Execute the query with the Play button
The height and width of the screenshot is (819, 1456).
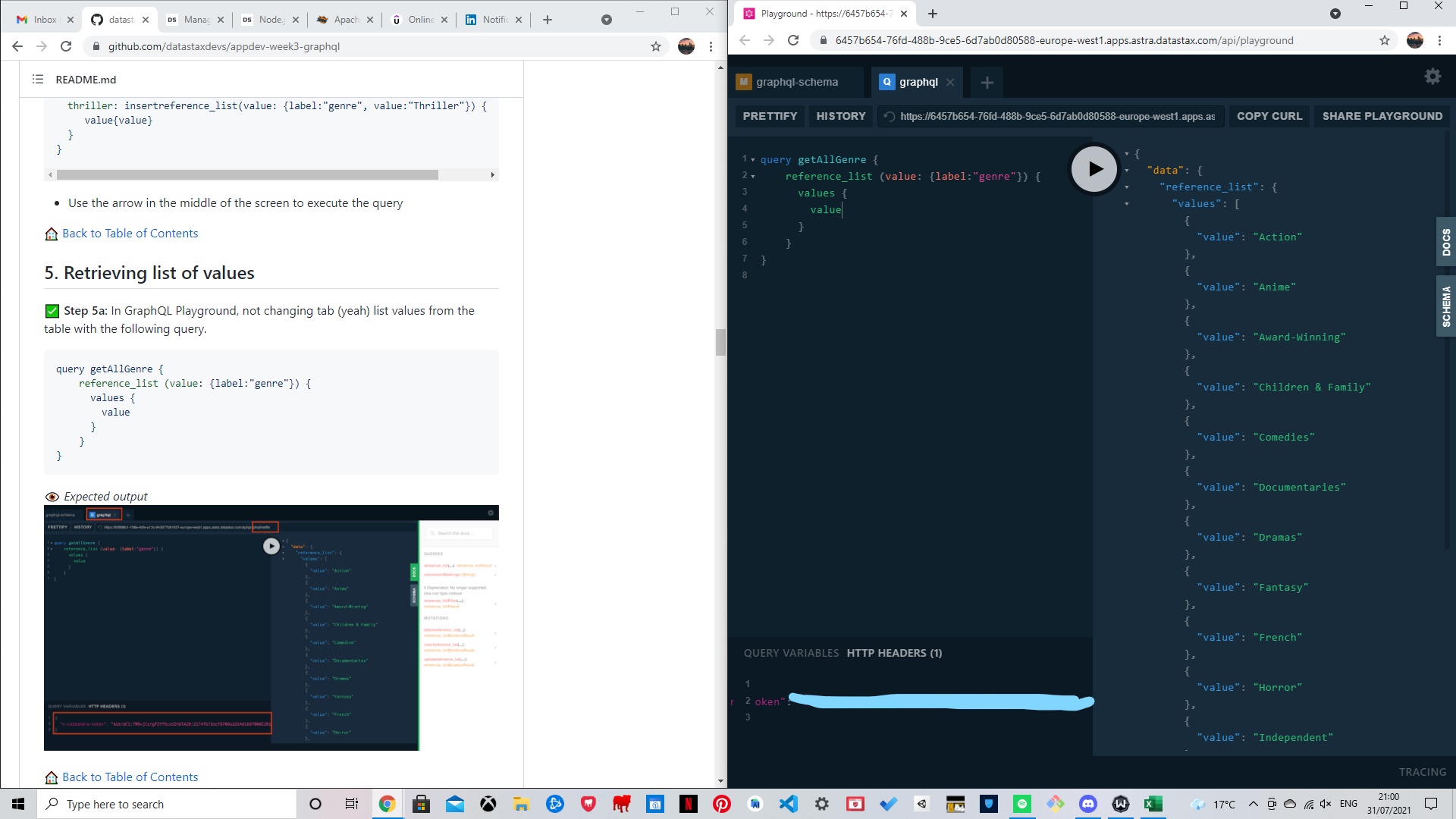coord(1094,168)
